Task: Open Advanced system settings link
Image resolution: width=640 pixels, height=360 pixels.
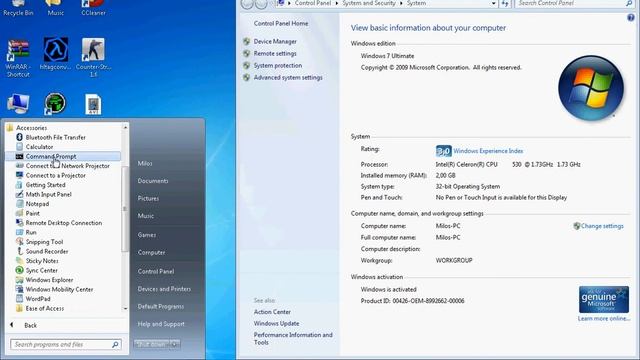Action: tap(288, 77)
